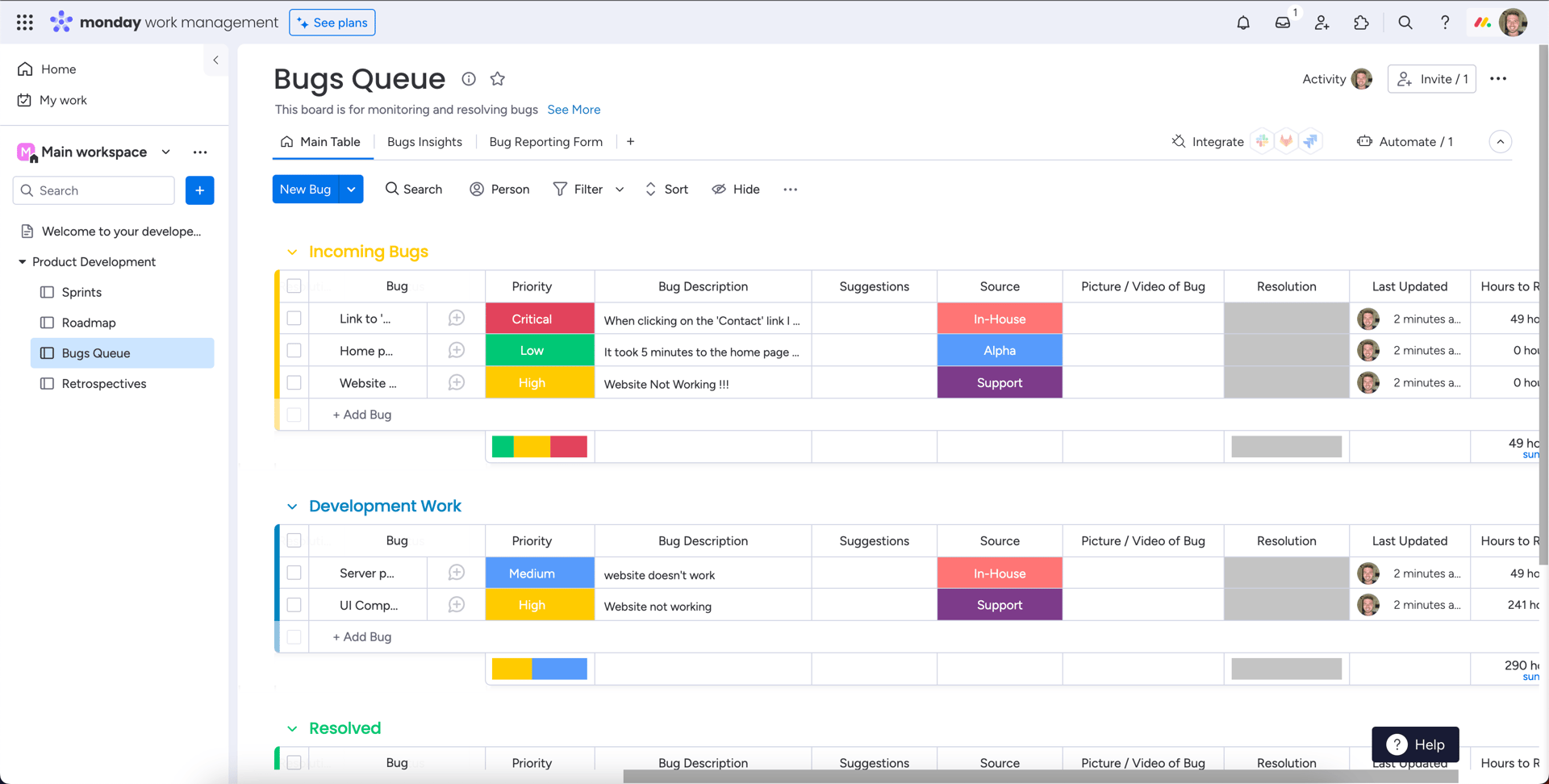Select all bugs in Incoming Bugs group
Screen dimensions: 1549x784
294,286
